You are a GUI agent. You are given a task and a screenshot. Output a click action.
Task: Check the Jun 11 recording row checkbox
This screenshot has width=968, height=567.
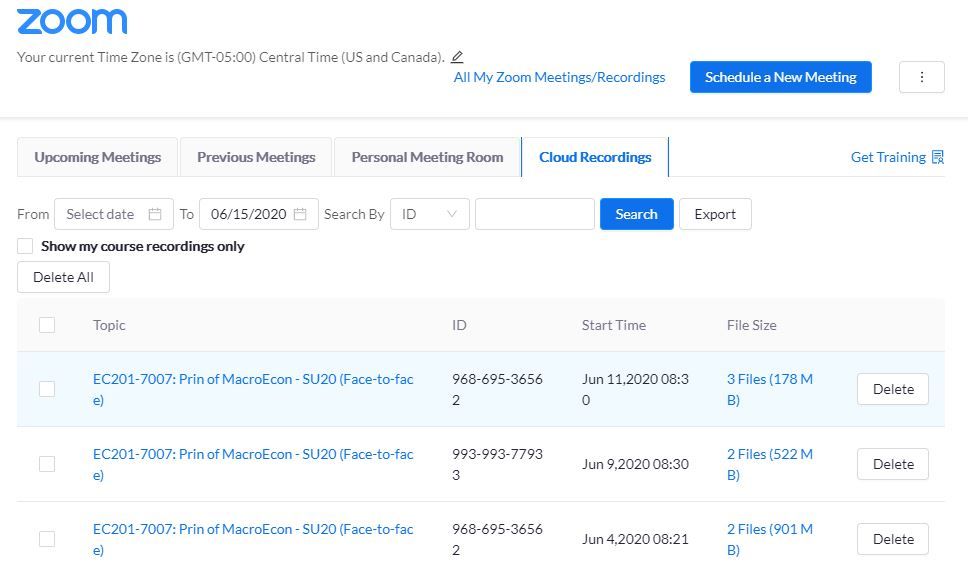click(x=47, y=389)
